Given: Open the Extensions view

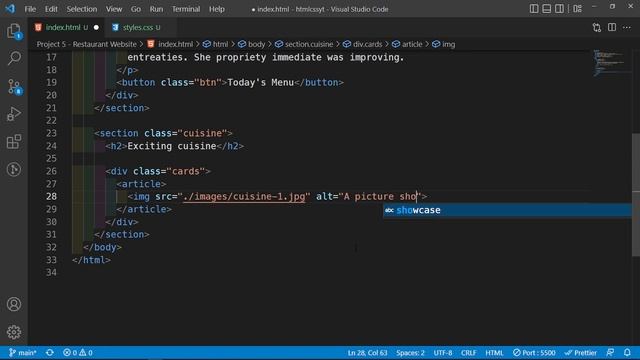Looking at the screenshot, I should pos(14,142).
